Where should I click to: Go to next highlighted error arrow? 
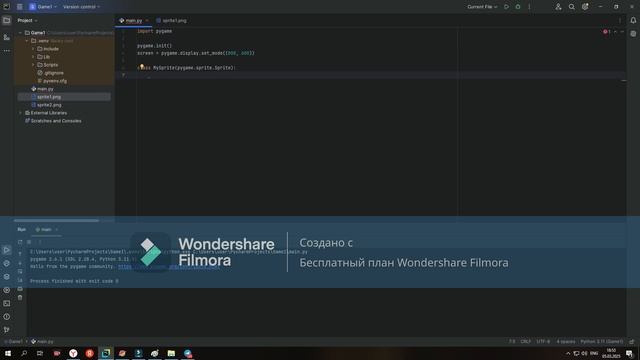pos(622,32)
